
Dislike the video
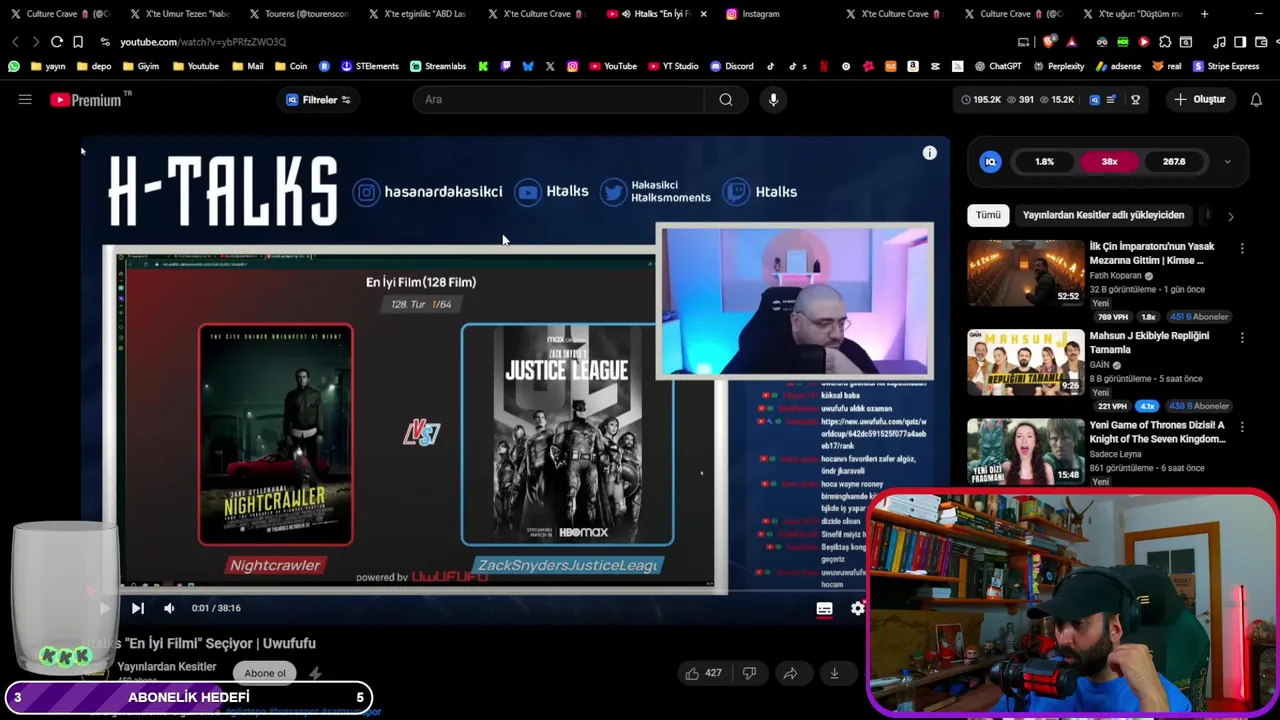(749, 673)
